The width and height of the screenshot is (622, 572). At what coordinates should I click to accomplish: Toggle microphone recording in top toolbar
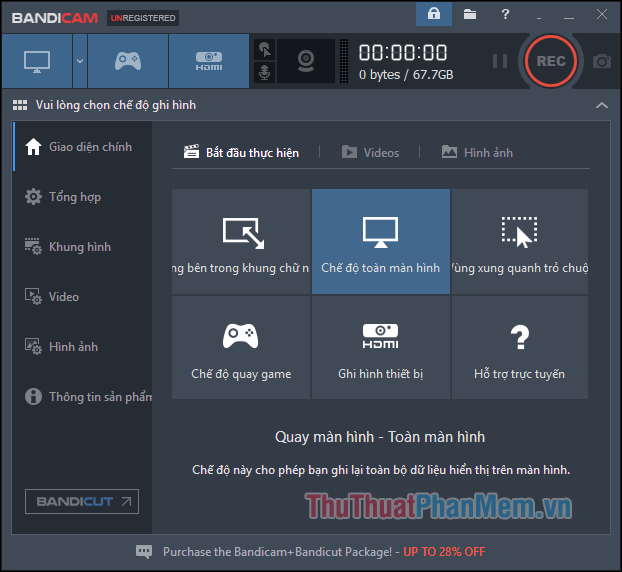(x=265, y=72)
